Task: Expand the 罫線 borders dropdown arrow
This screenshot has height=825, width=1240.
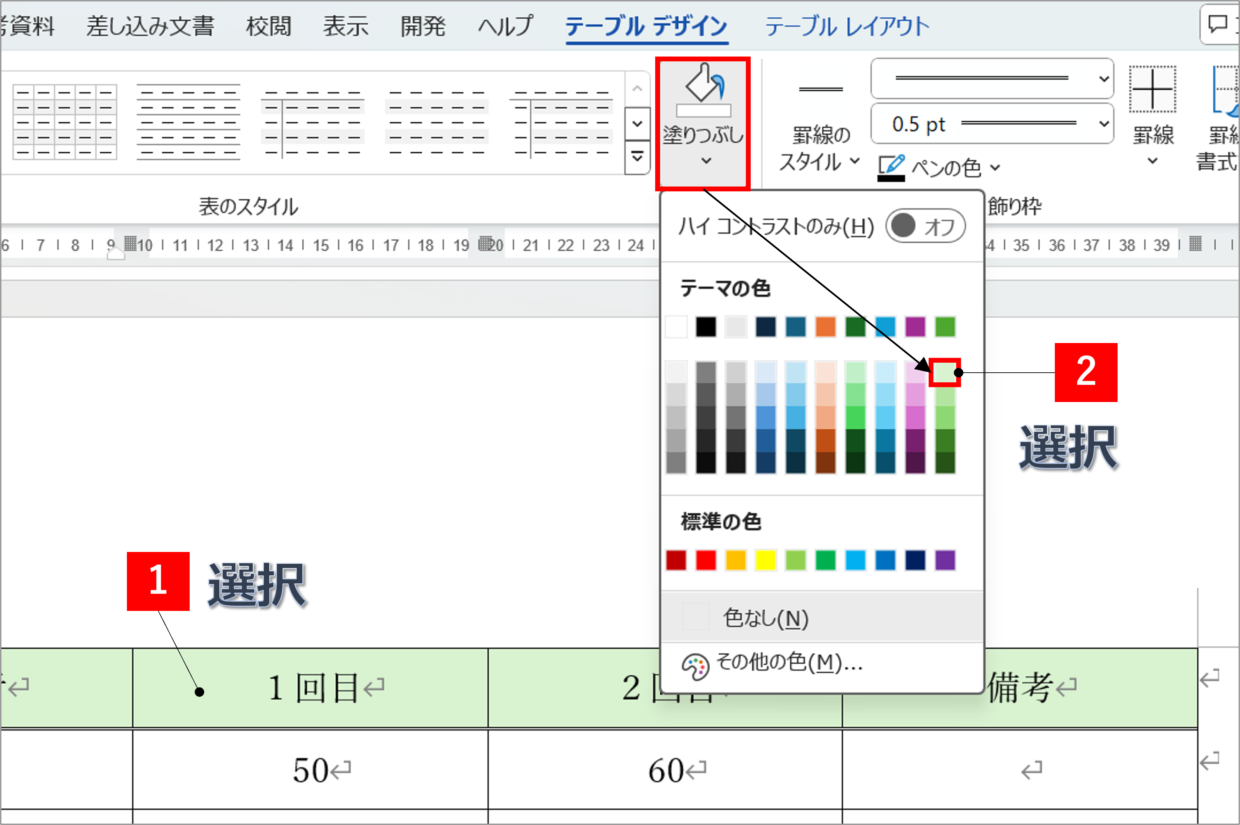Action: 1153,161
